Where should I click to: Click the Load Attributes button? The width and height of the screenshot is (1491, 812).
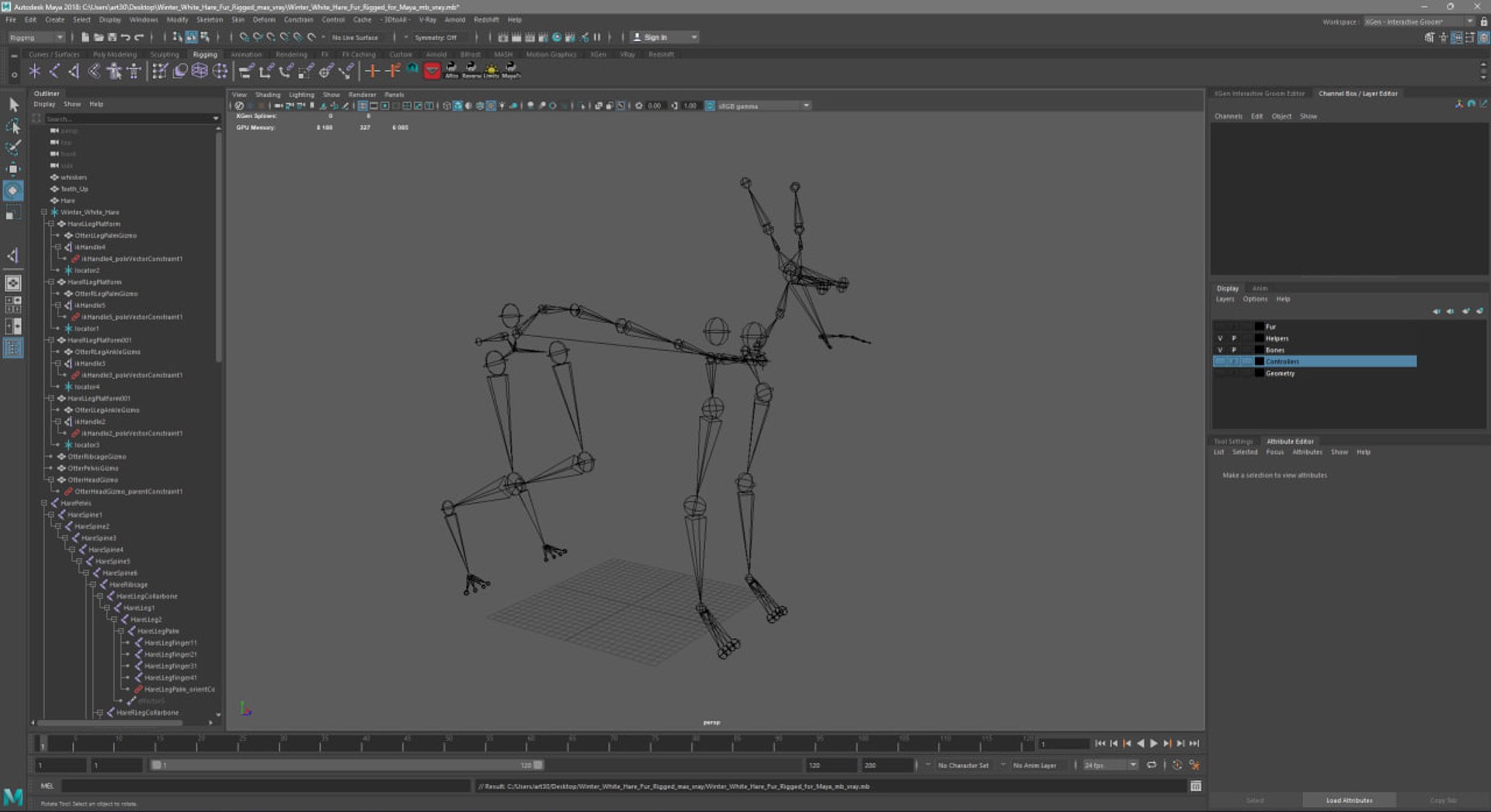1349,800
